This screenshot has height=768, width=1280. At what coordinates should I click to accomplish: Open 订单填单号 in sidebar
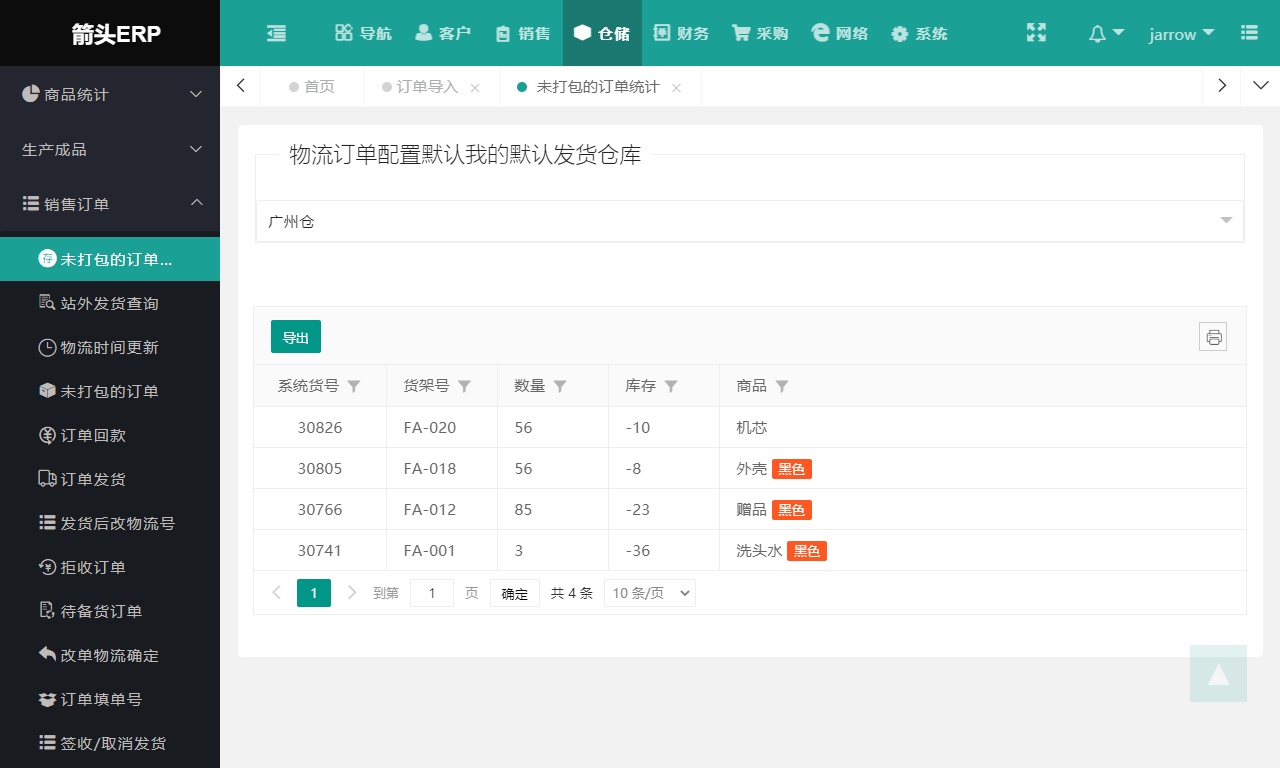[110, 699]
